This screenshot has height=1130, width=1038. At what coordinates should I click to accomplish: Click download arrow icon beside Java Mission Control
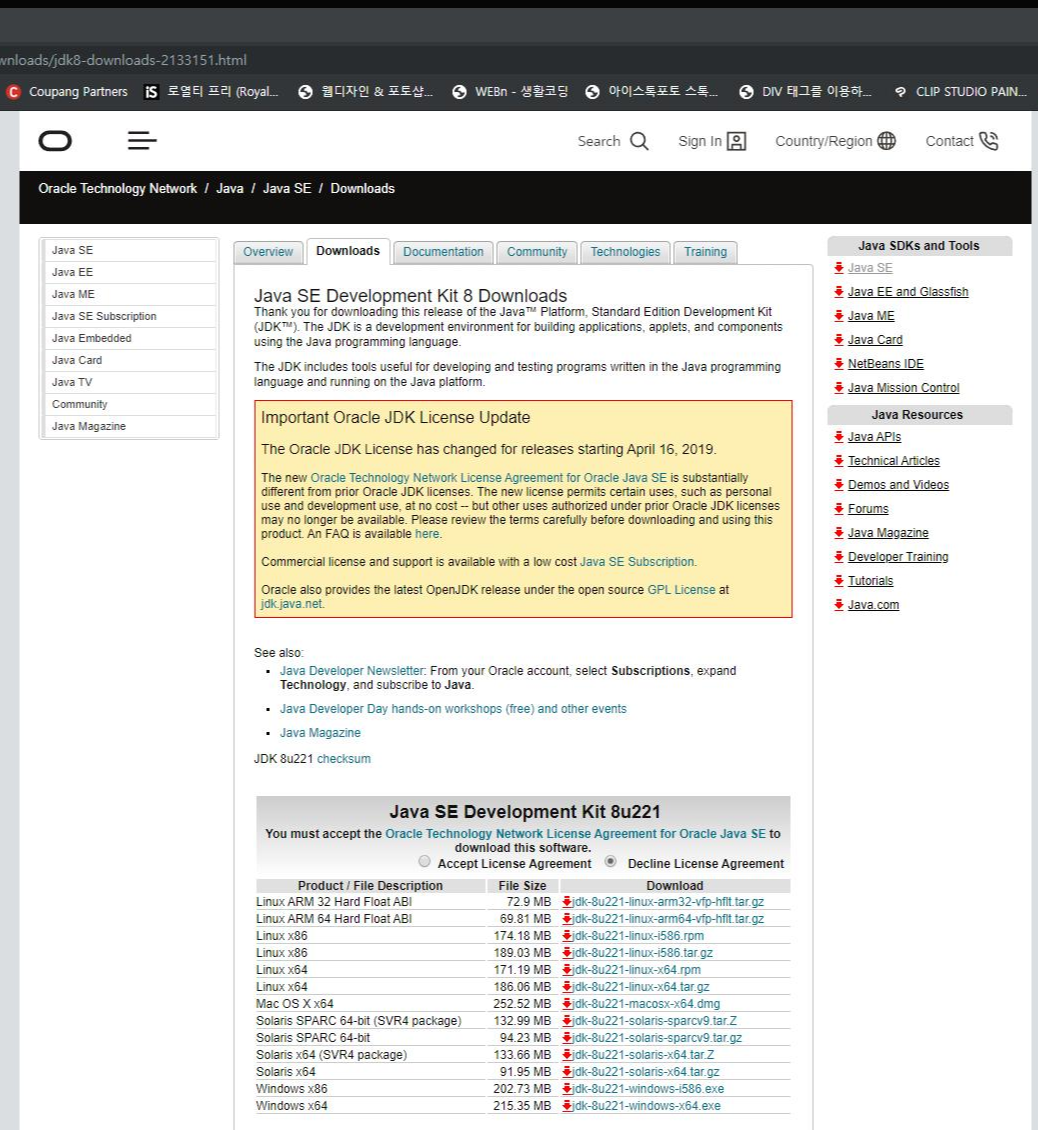tap(839, 388)
